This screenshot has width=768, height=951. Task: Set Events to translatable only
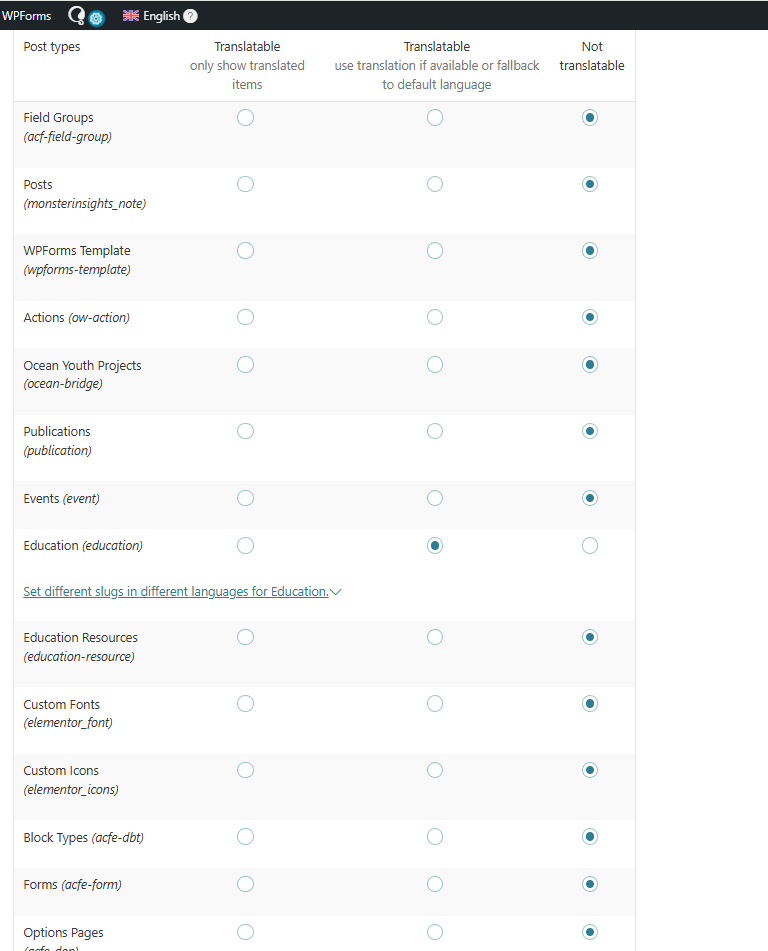tap(246, 498)
